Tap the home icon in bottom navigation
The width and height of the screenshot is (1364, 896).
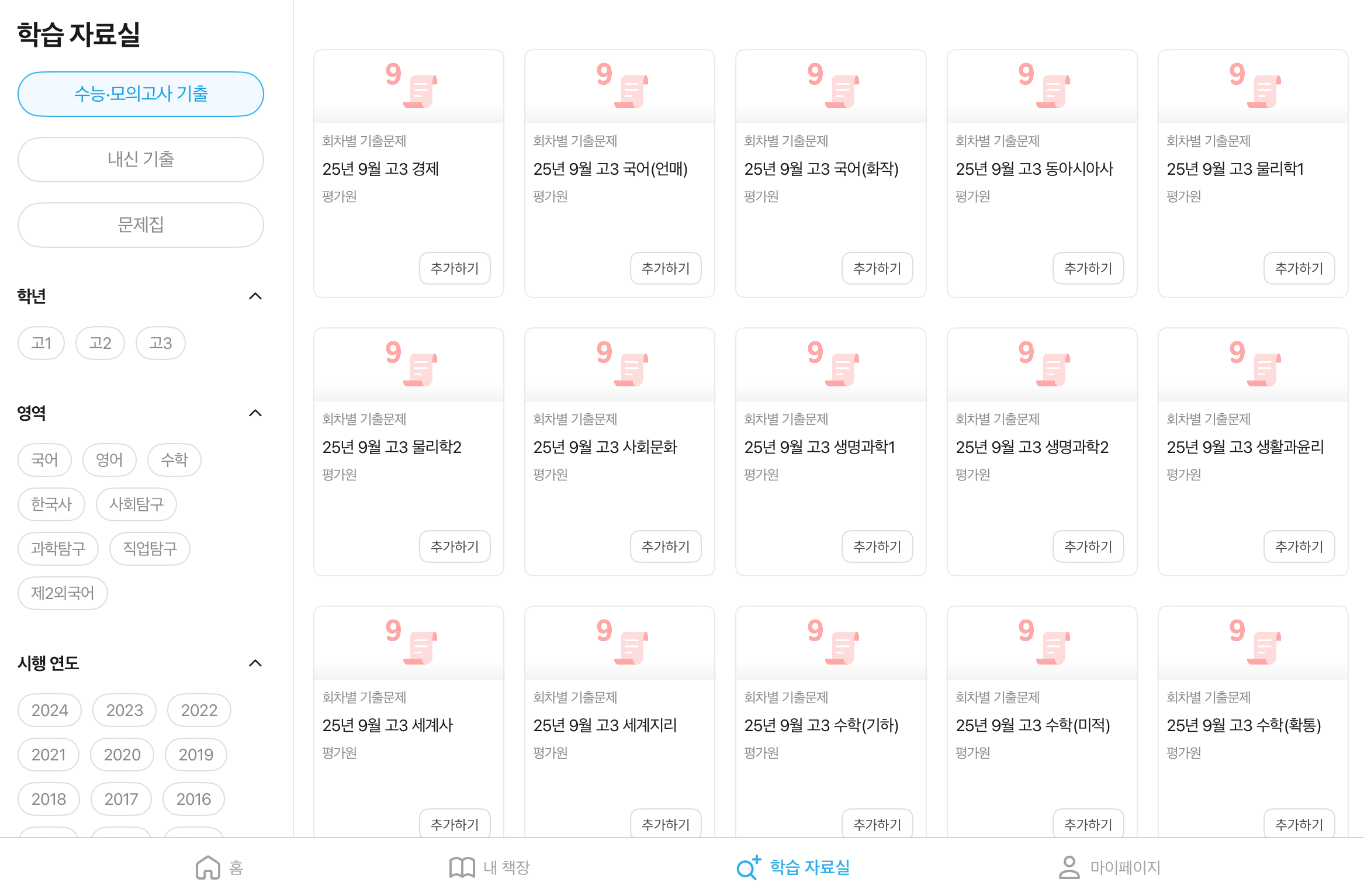coord(208,867)
